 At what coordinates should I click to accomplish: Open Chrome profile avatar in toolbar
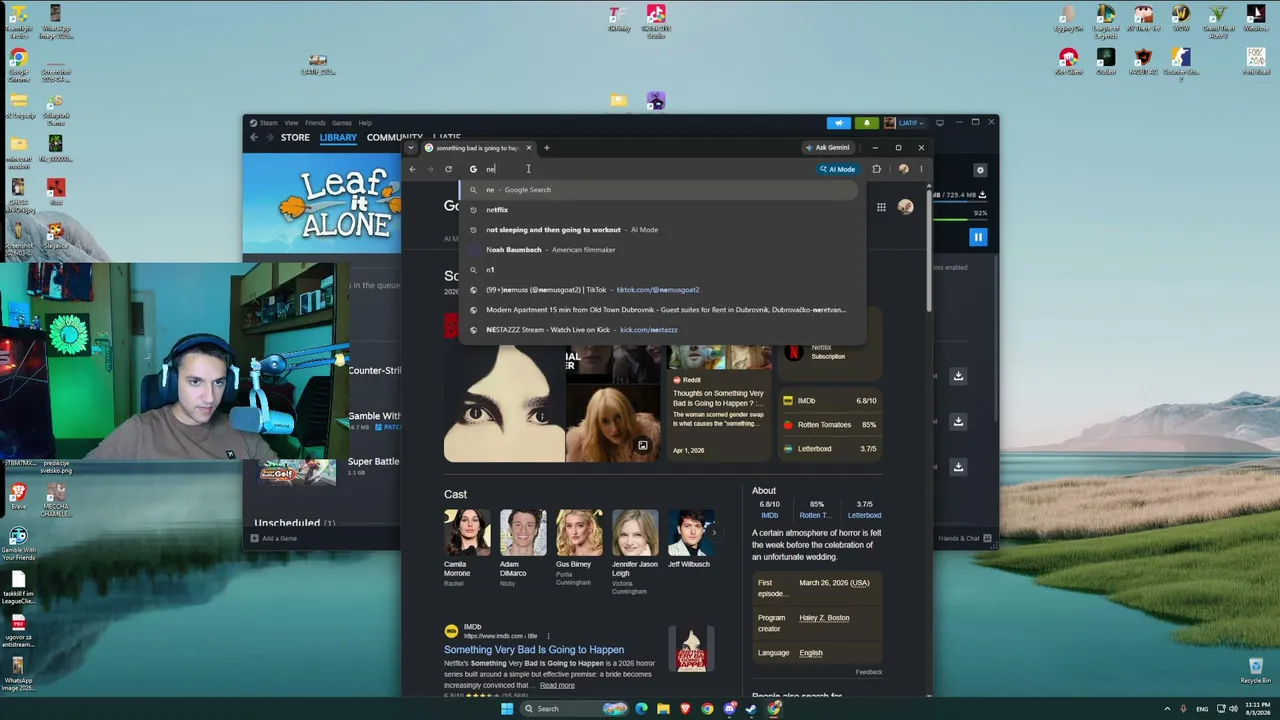tap(903, 169)
